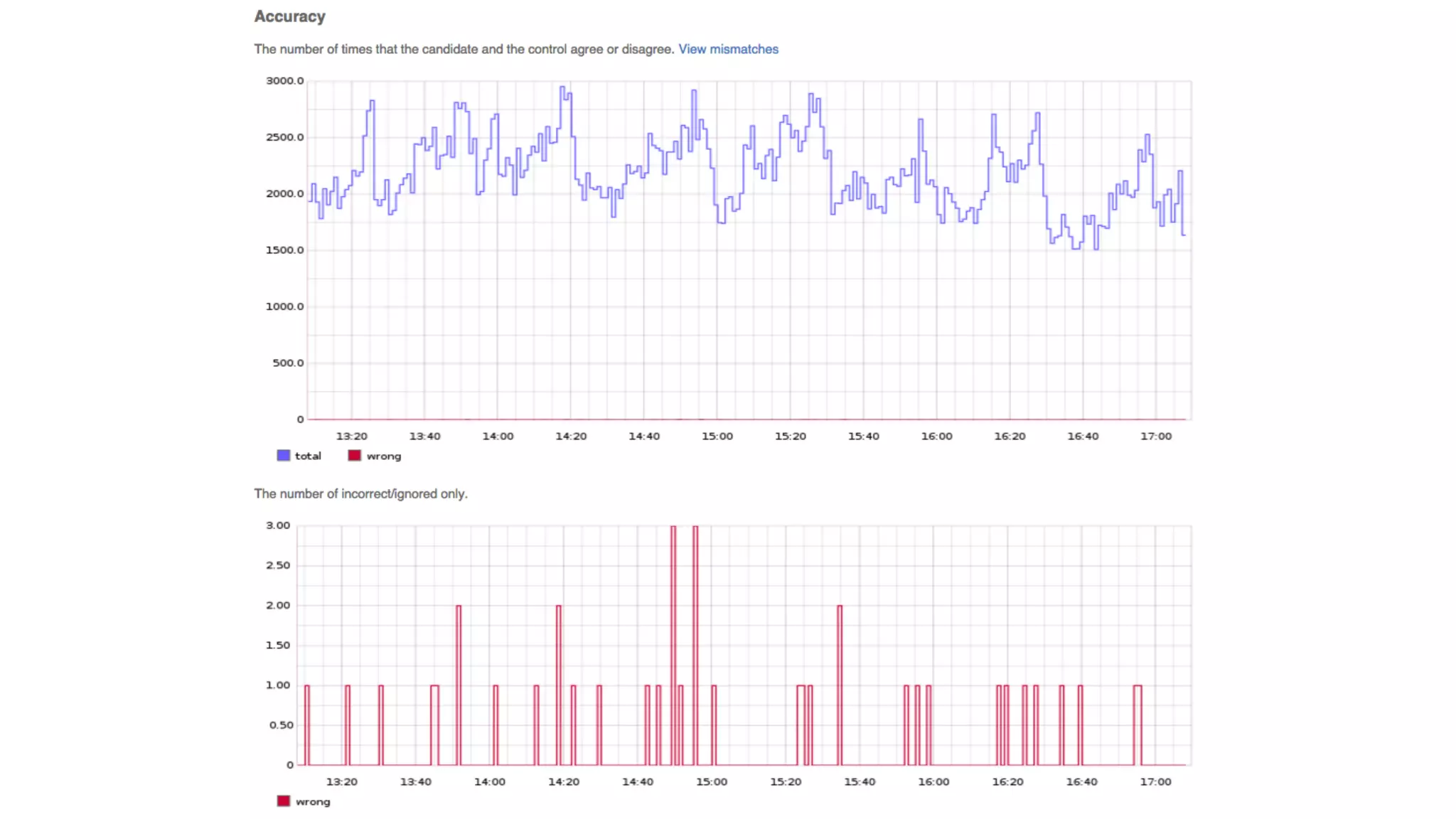Click the 0.50 y-axis label

(x=281, y=725)
